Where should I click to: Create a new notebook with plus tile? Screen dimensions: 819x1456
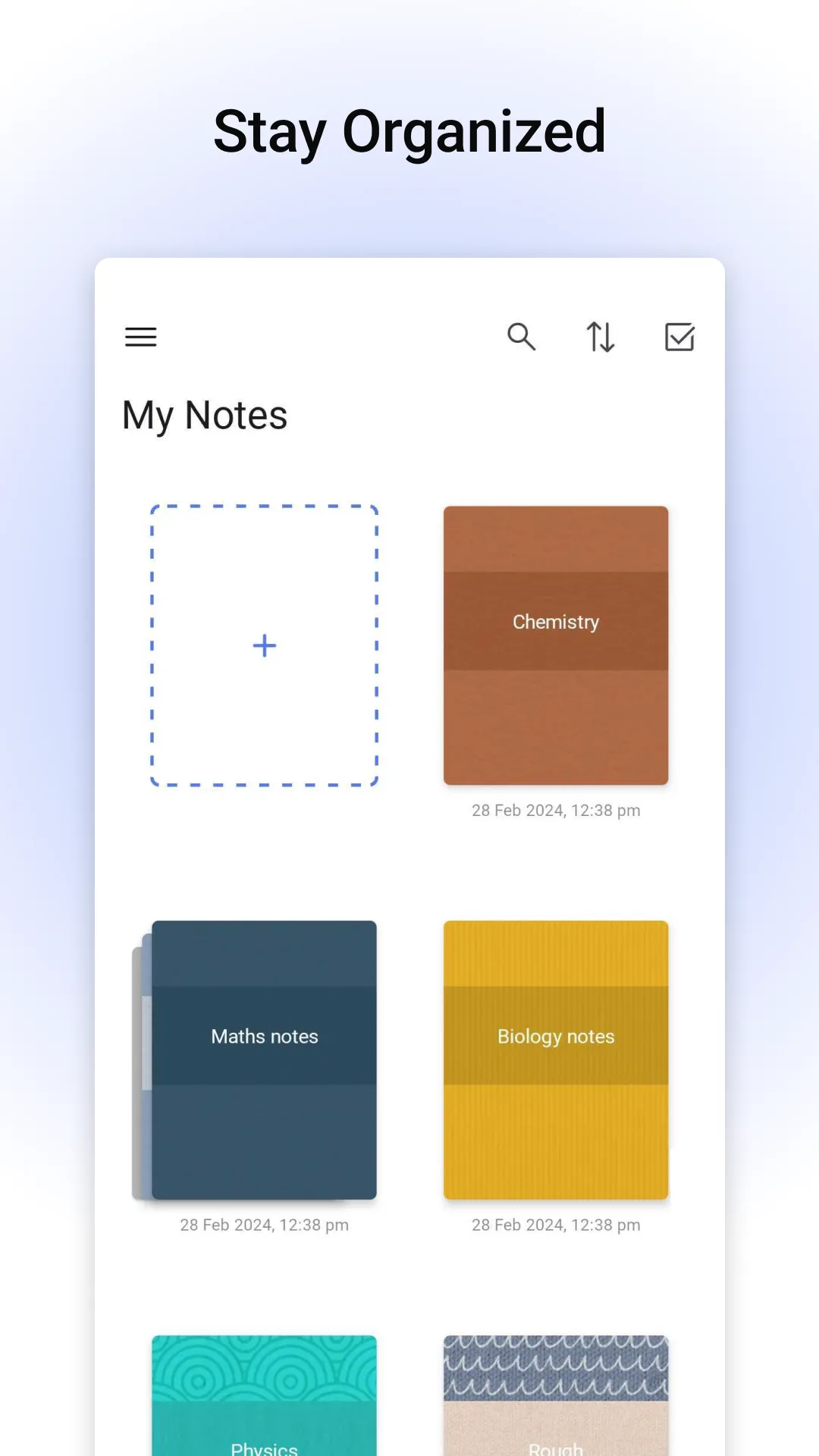pos(264,645)
